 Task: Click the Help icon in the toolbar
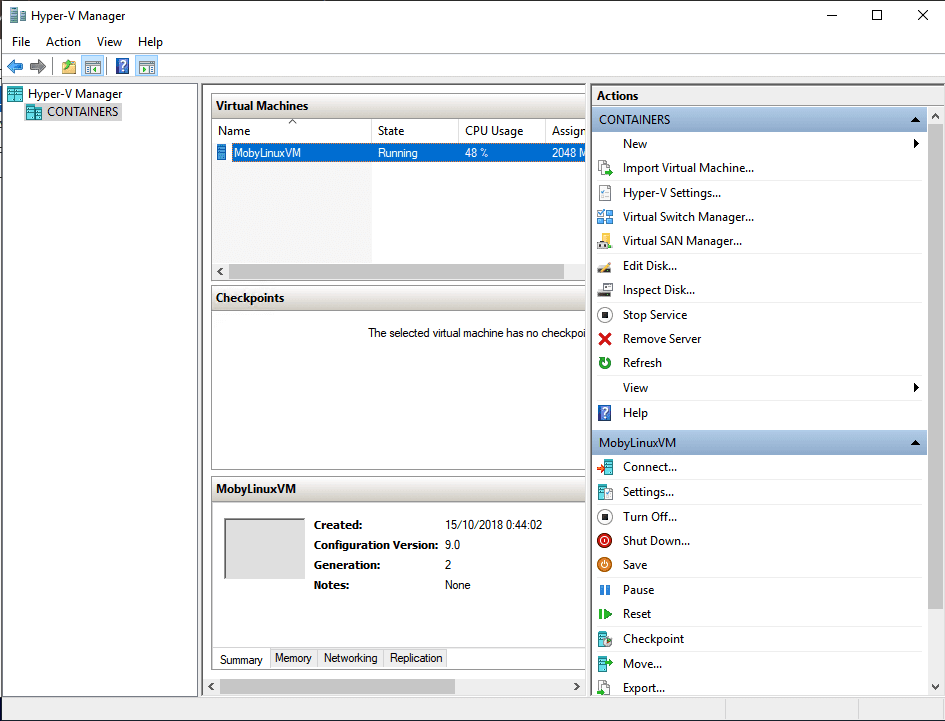[121, 65]
